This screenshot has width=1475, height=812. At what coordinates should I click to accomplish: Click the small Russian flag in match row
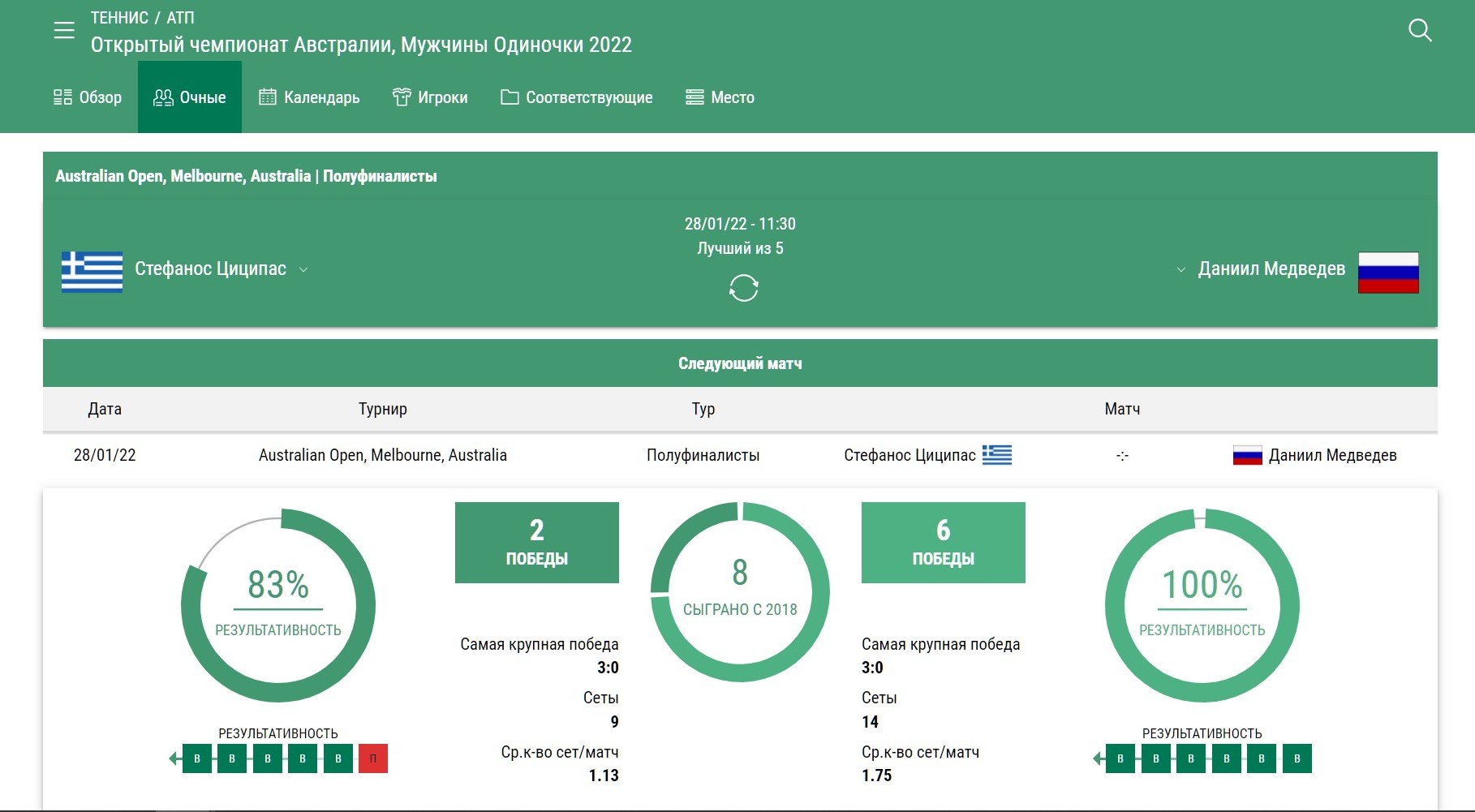[1248, 455]
